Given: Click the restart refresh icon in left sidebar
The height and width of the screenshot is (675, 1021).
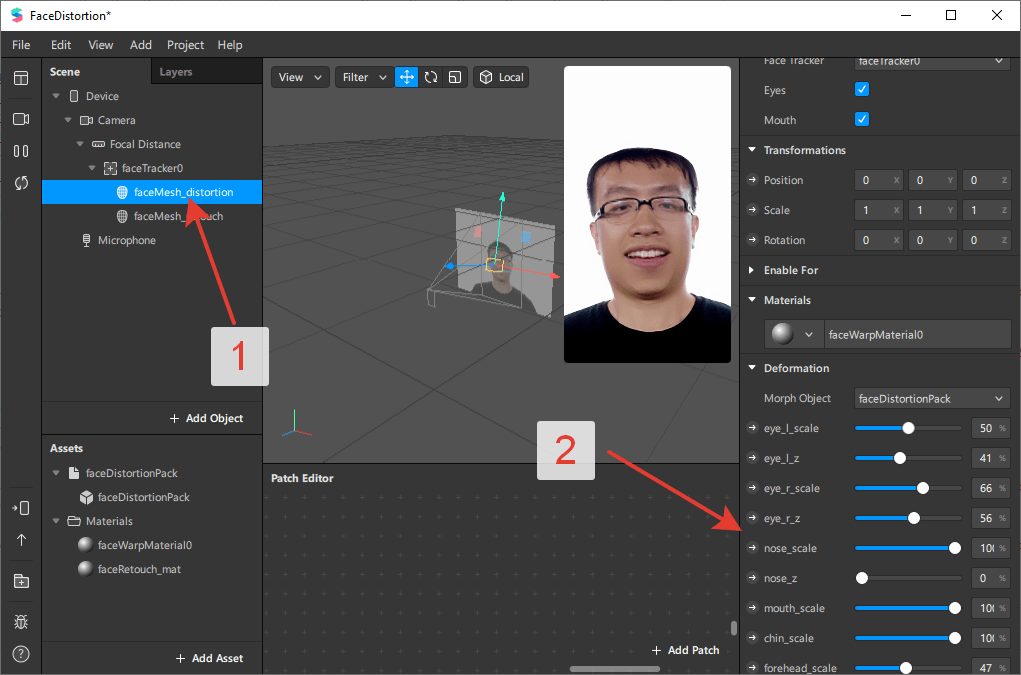Looking at the screenshot, I should pos(21,183).
